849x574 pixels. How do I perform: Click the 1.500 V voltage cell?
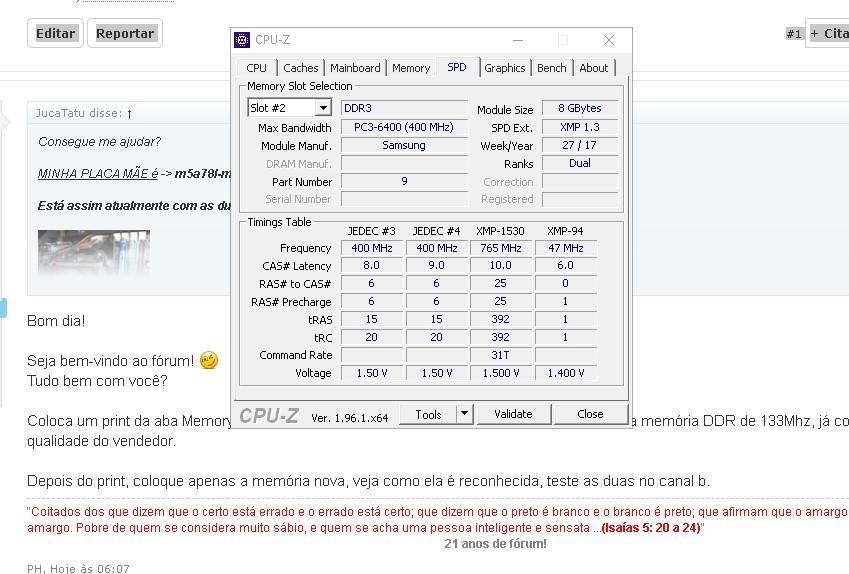tap(501, 373)
